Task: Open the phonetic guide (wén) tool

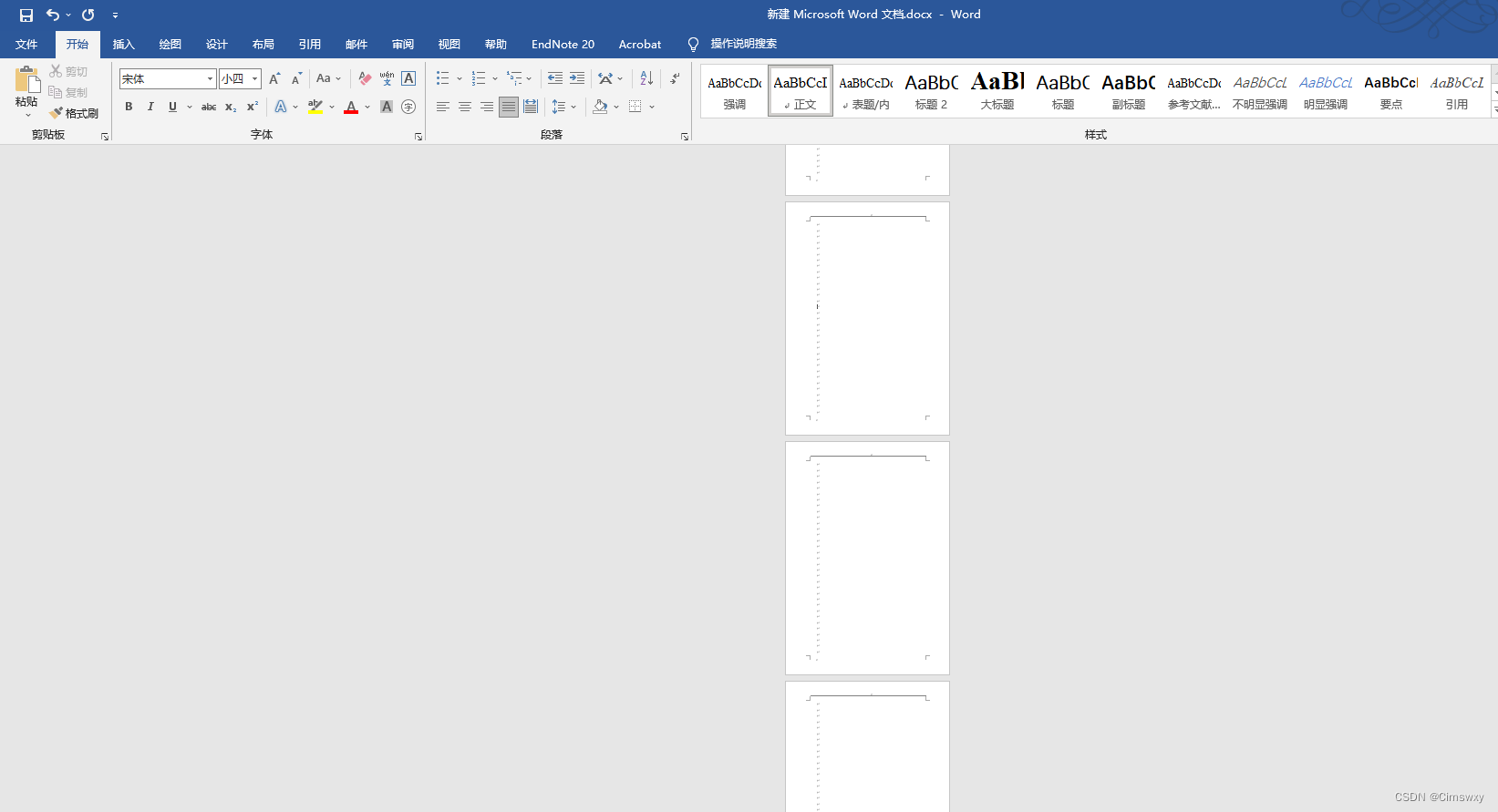Action: click(x=387, y=79)
